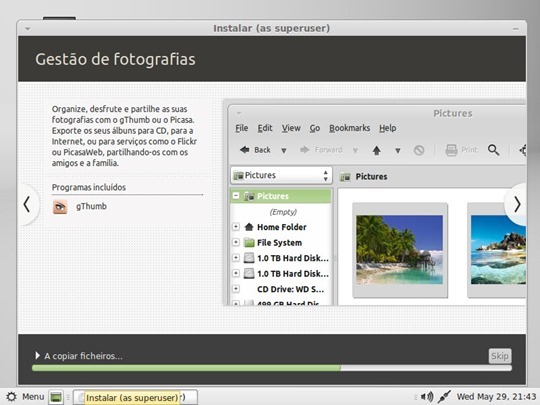The width and height of the screenshot is (540, 405).
Task: Open the window menu arrow in the Instalar title bar
Action: point(28,29)
